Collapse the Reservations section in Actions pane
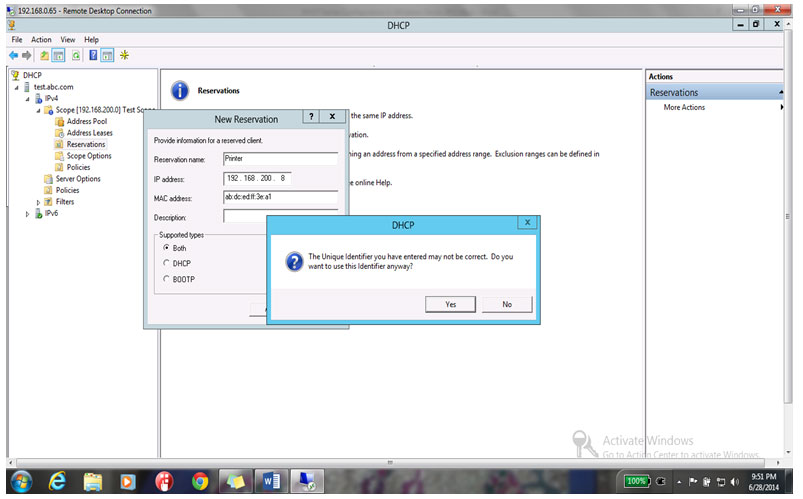This screenshot has height=499, width=803. pos(780,92)
